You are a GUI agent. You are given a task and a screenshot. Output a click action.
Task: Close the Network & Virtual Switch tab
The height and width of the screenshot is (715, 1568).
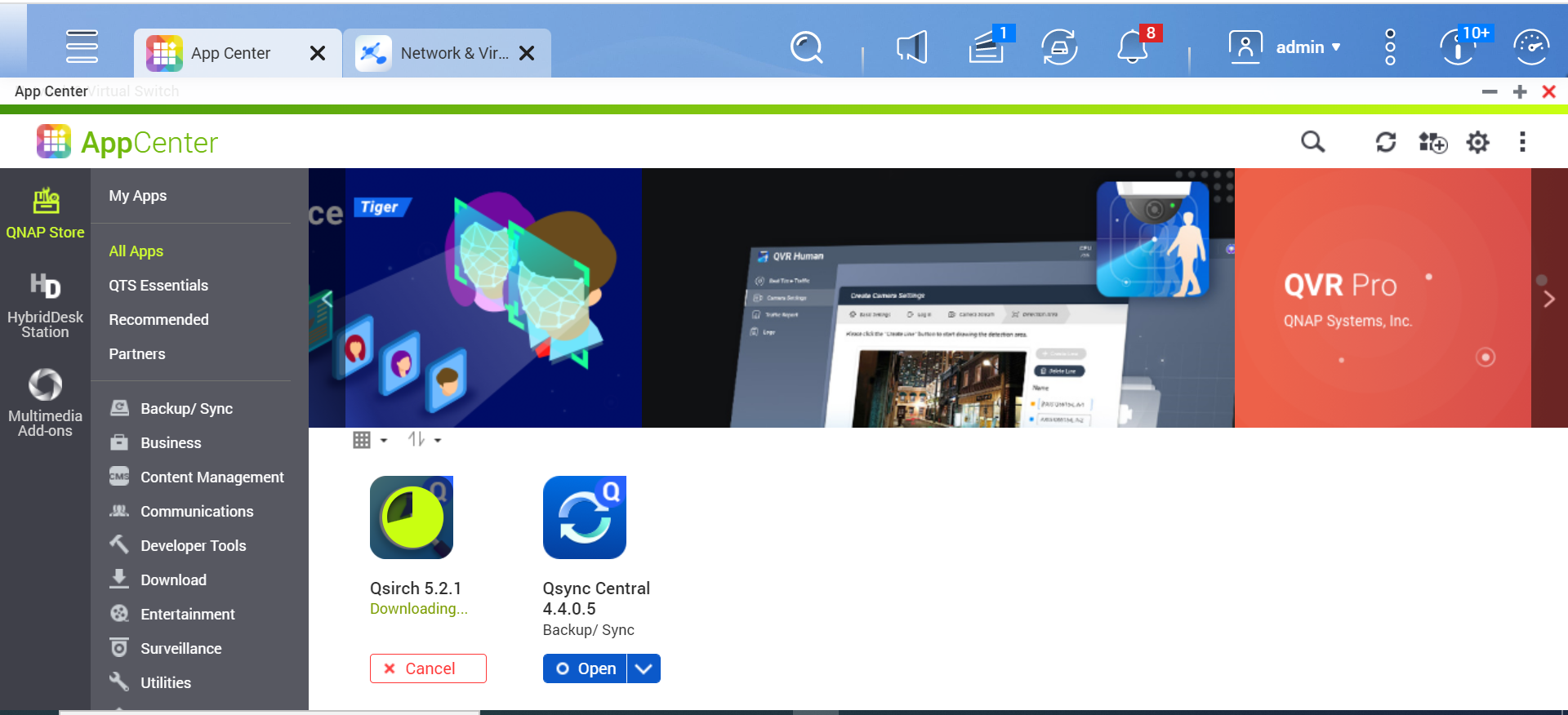[527, 53]
